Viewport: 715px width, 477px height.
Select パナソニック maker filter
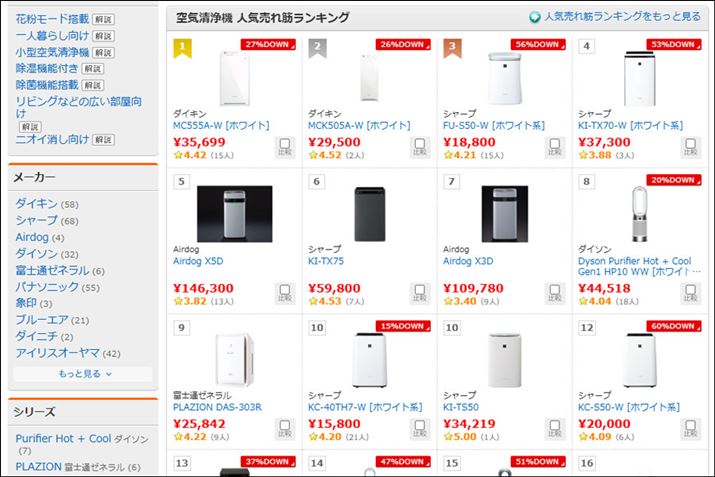tap(43, 287)
